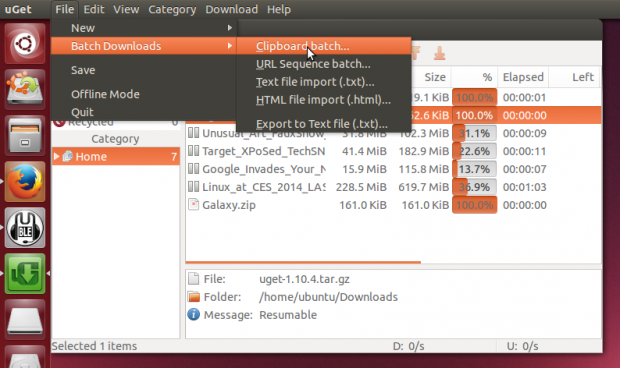Open Ubuntu installer dock icon
Viewport: 620px width, 368px height.
point(25,89)
